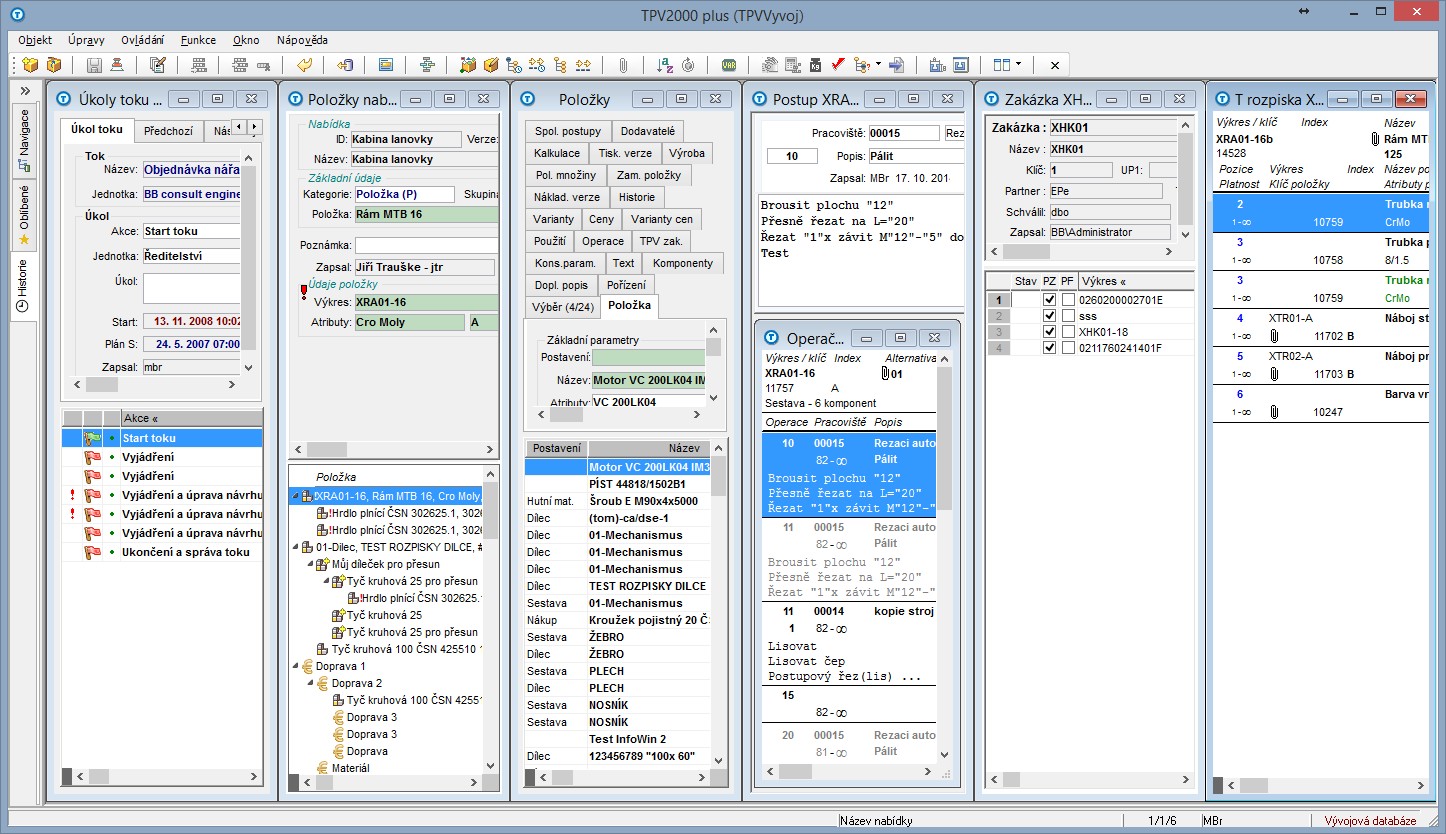This screenshot has width=1446, height=834.
Task: Collapse the Doprava 1 tree node
Action: click(295, 666)
